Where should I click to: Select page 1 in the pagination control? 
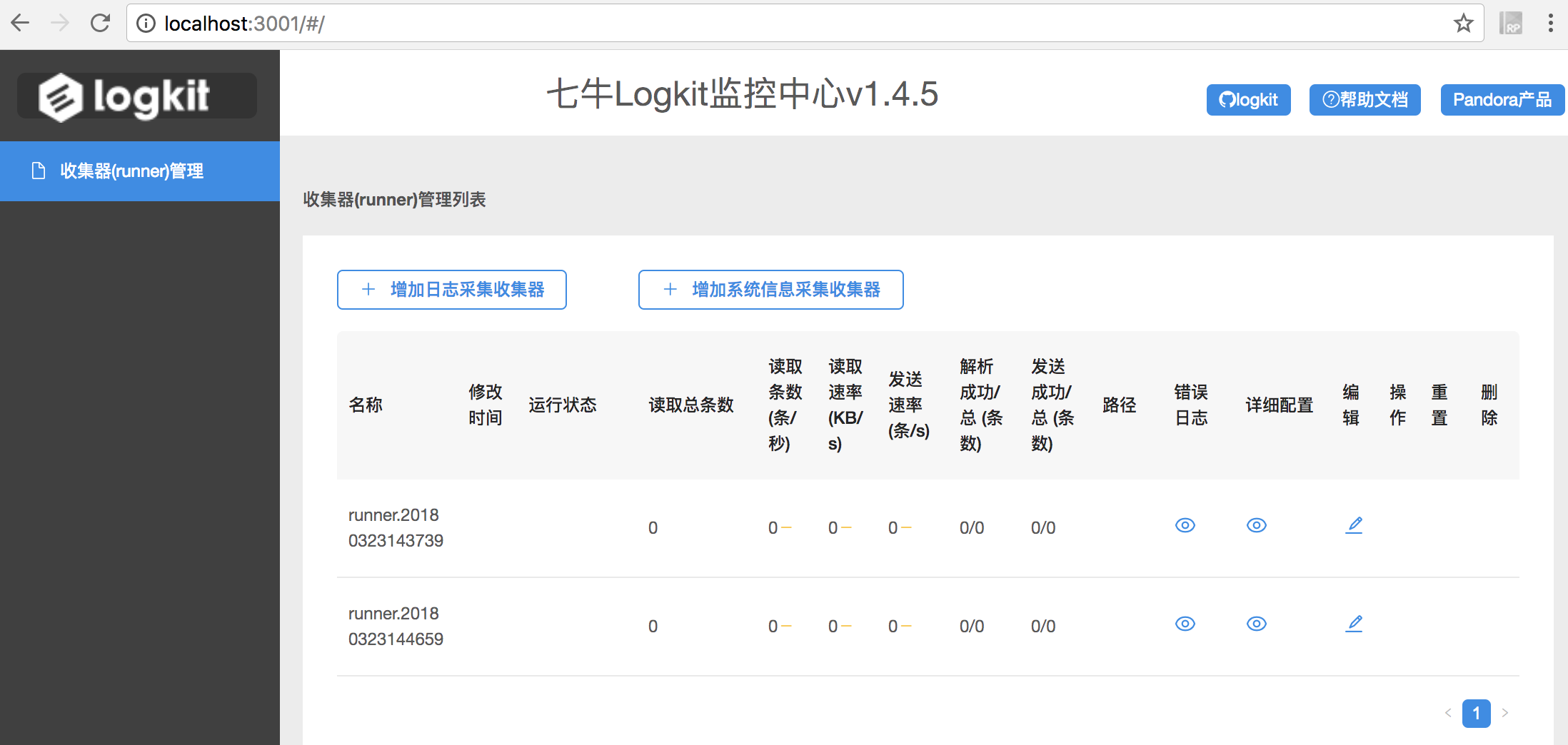[1476, 713]
